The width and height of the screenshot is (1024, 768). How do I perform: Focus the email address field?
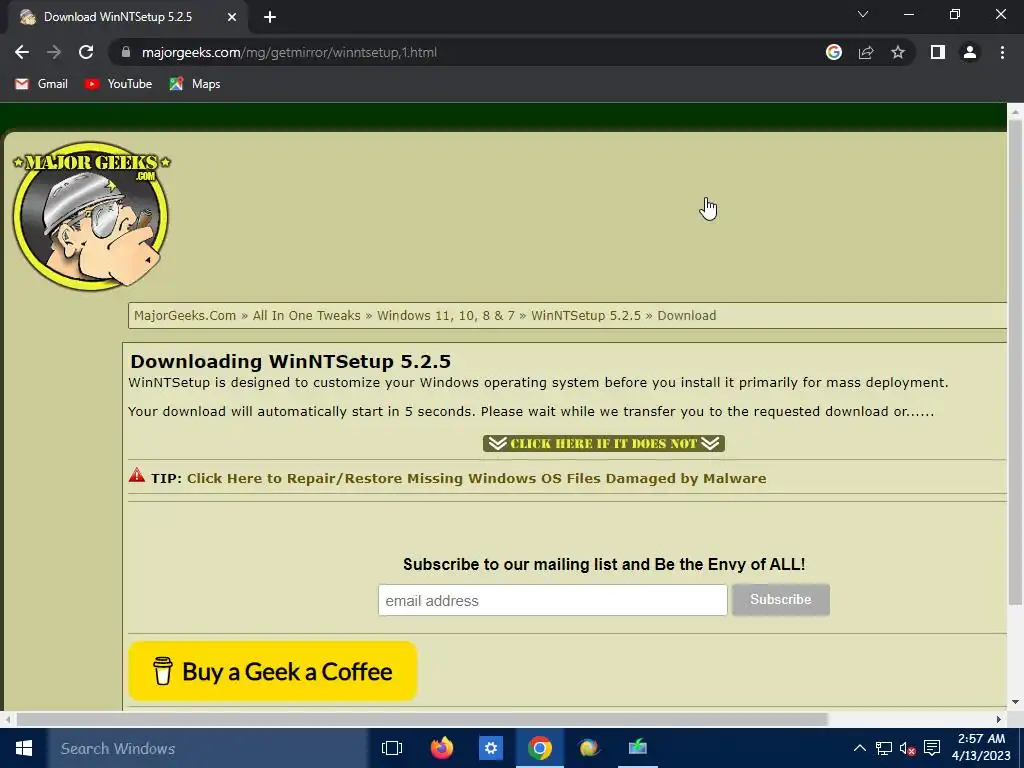click(552, 600)
